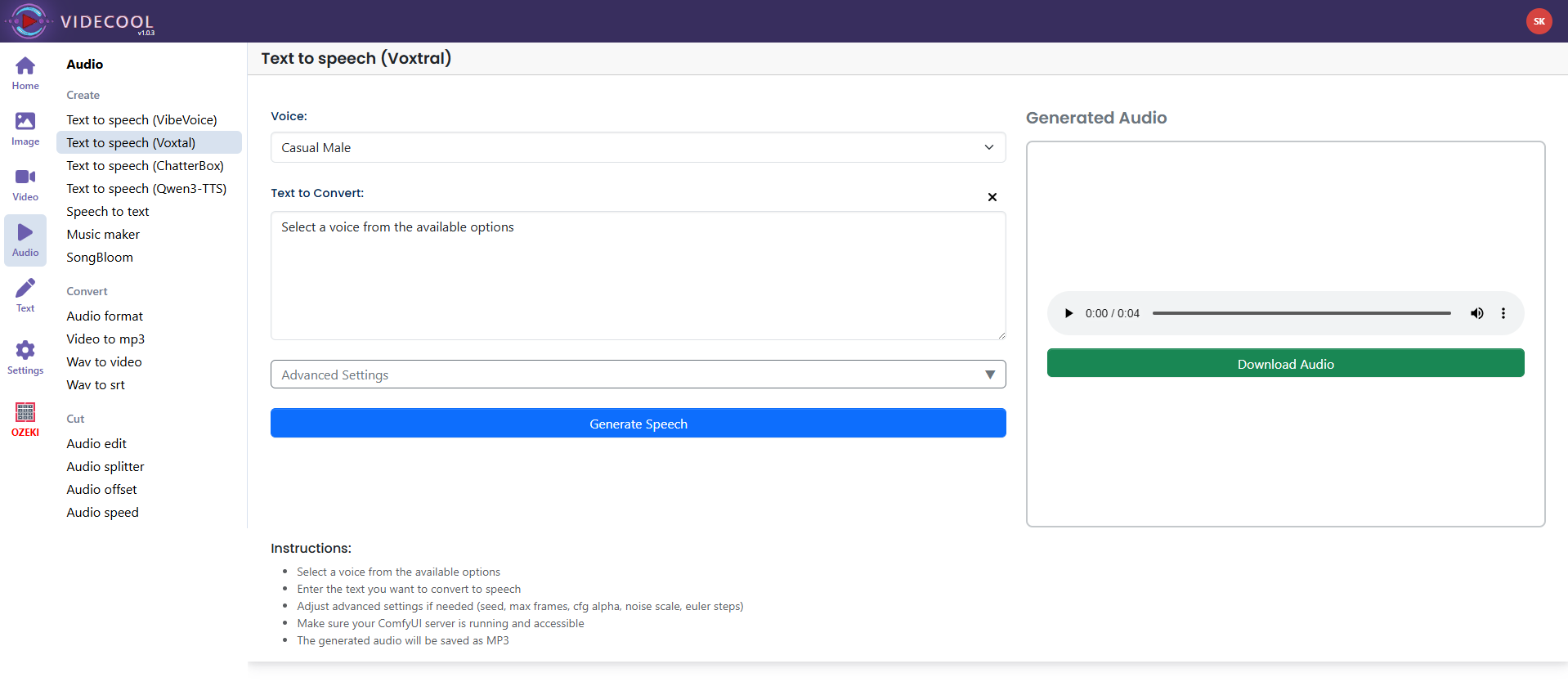1568x682 pixels.
Task: Open Text to speech (Qwen3-TTS)
Action: click(x=146, y=188)
